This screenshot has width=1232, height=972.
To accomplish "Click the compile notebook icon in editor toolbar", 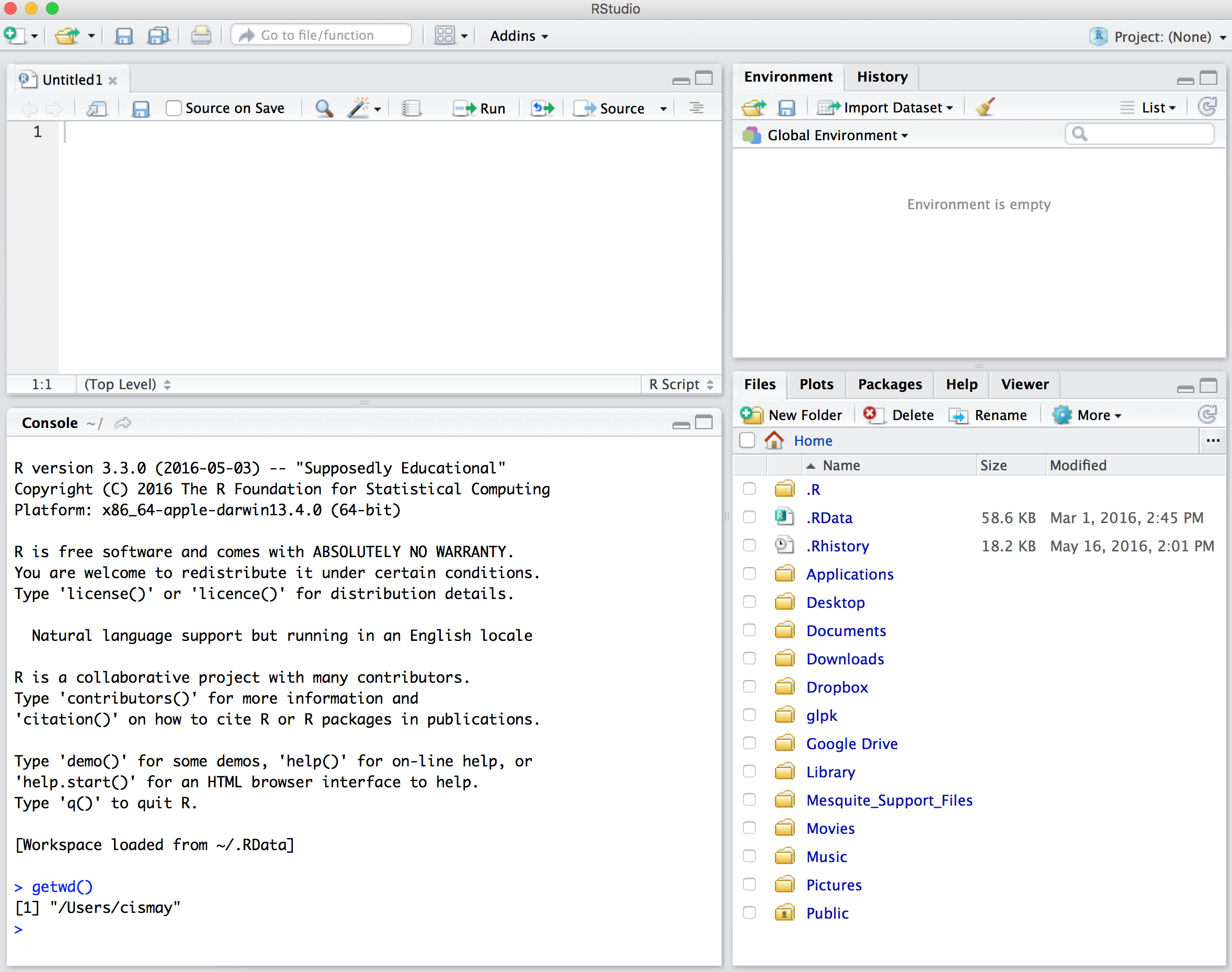I will [410, 108].
